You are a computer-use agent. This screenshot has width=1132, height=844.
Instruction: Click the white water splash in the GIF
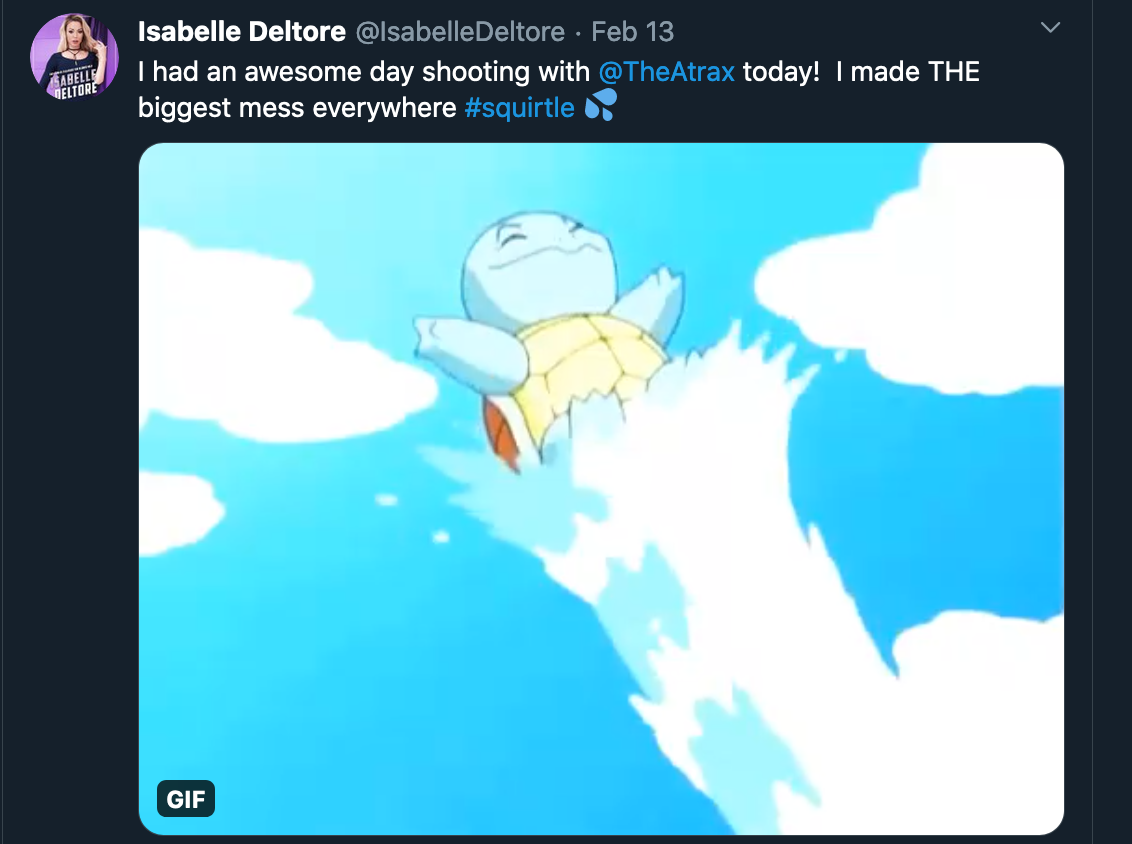click(722, 578)
